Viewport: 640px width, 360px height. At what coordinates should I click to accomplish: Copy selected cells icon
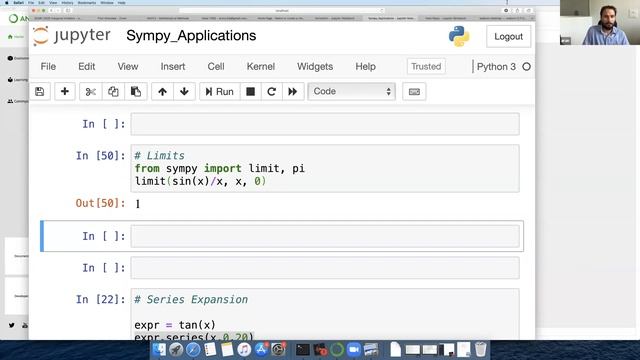113,91
